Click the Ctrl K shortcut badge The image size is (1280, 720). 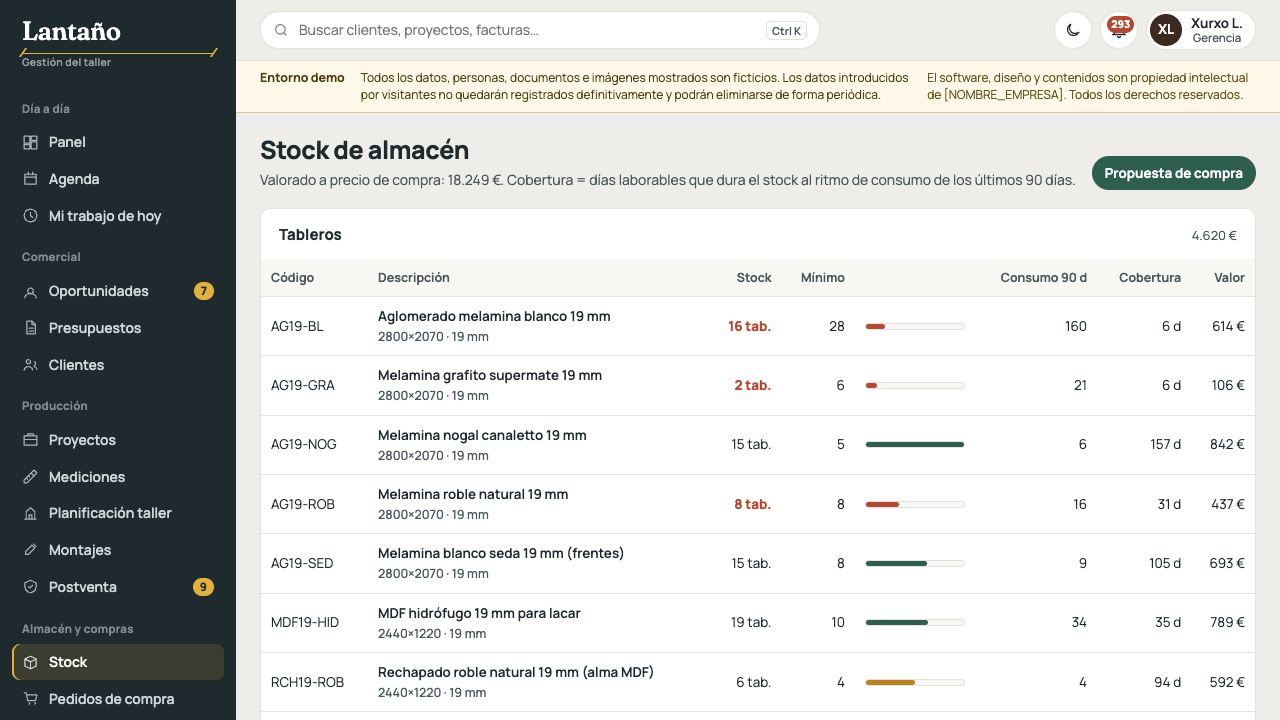point(786,31)
